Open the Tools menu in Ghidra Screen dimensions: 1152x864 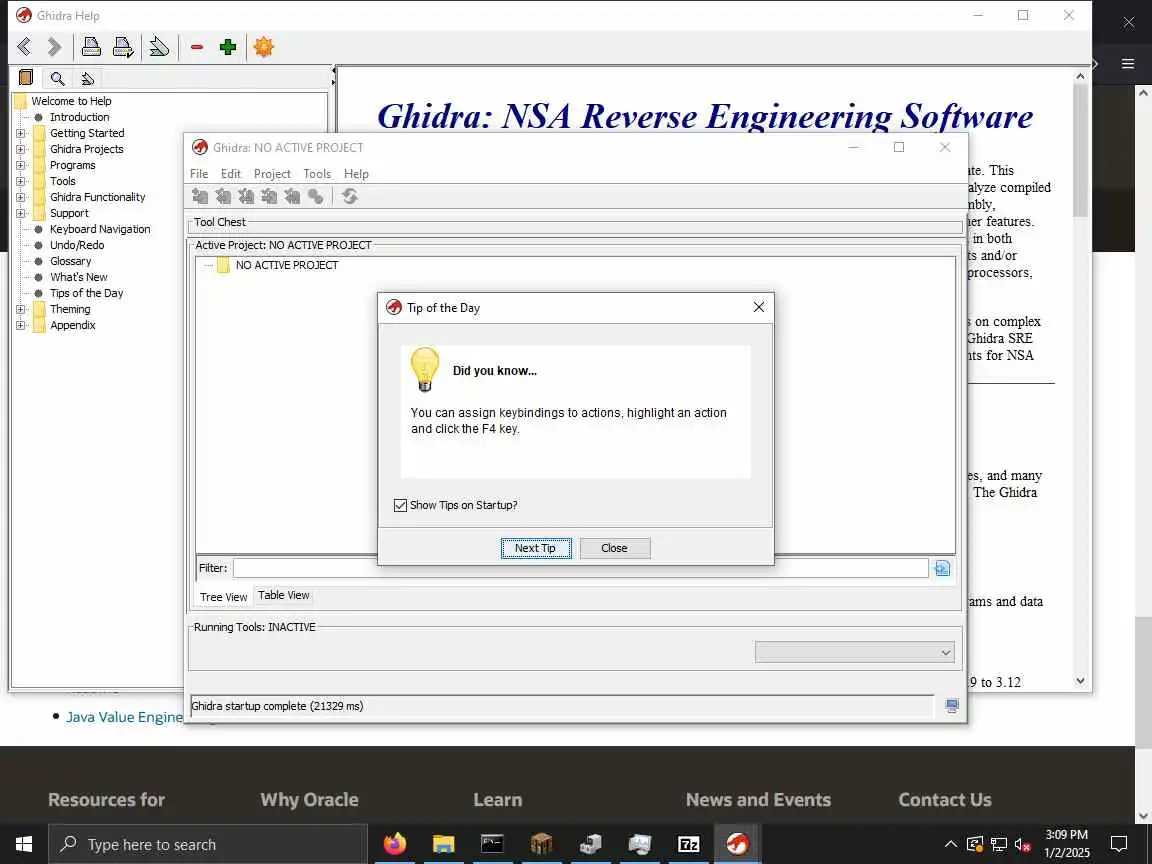(317, 174)
